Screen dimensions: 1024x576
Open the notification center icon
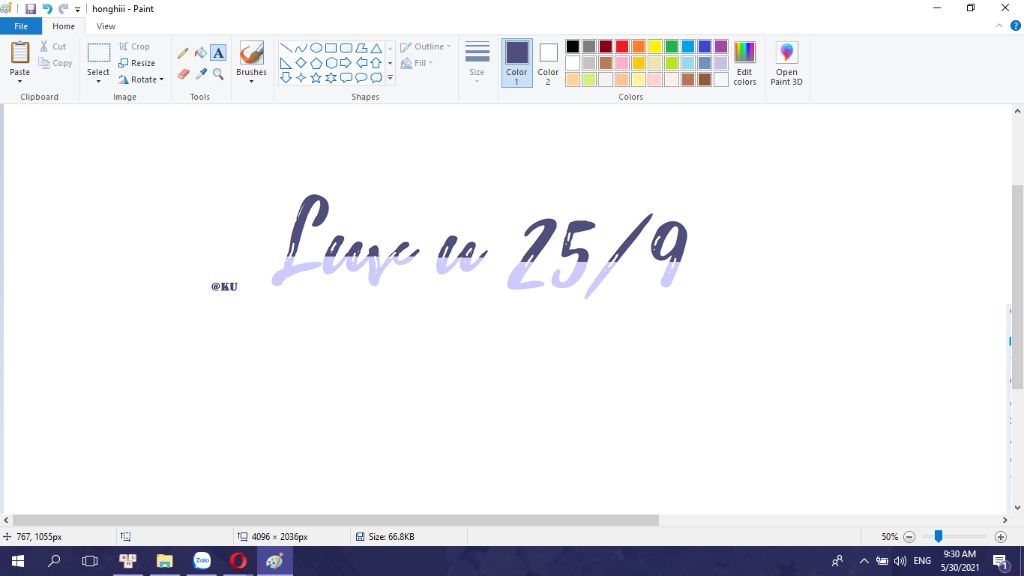1000,561
